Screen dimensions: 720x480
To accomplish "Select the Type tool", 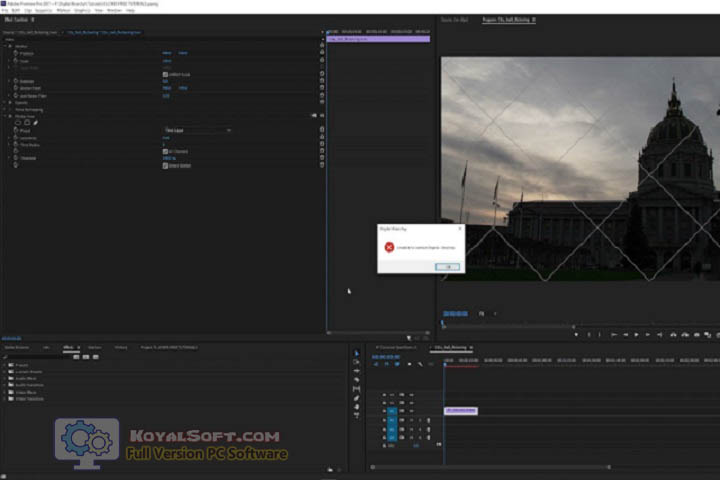I will pos(356,415).
